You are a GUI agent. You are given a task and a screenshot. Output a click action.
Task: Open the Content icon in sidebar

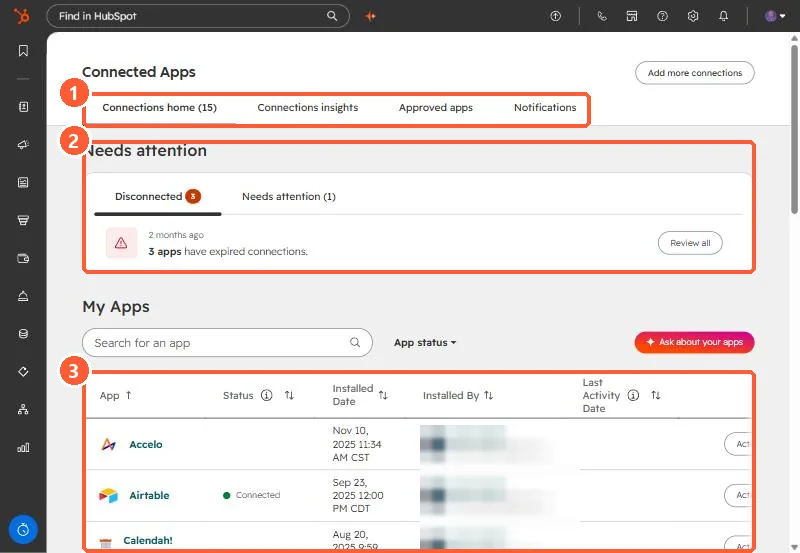click(23, 183)
